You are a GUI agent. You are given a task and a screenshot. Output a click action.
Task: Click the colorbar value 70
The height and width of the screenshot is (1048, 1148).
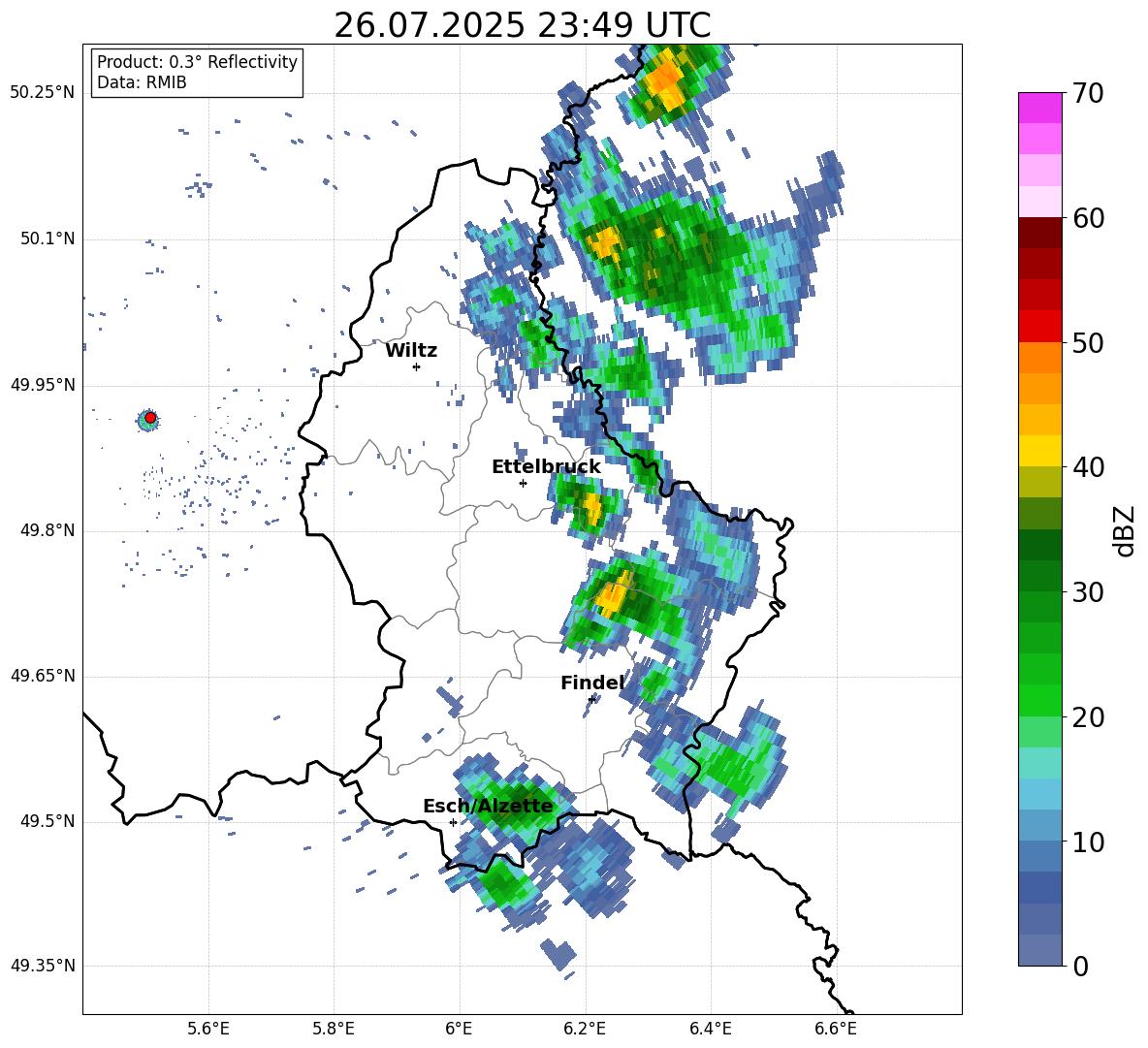[x=1088, y=94]
